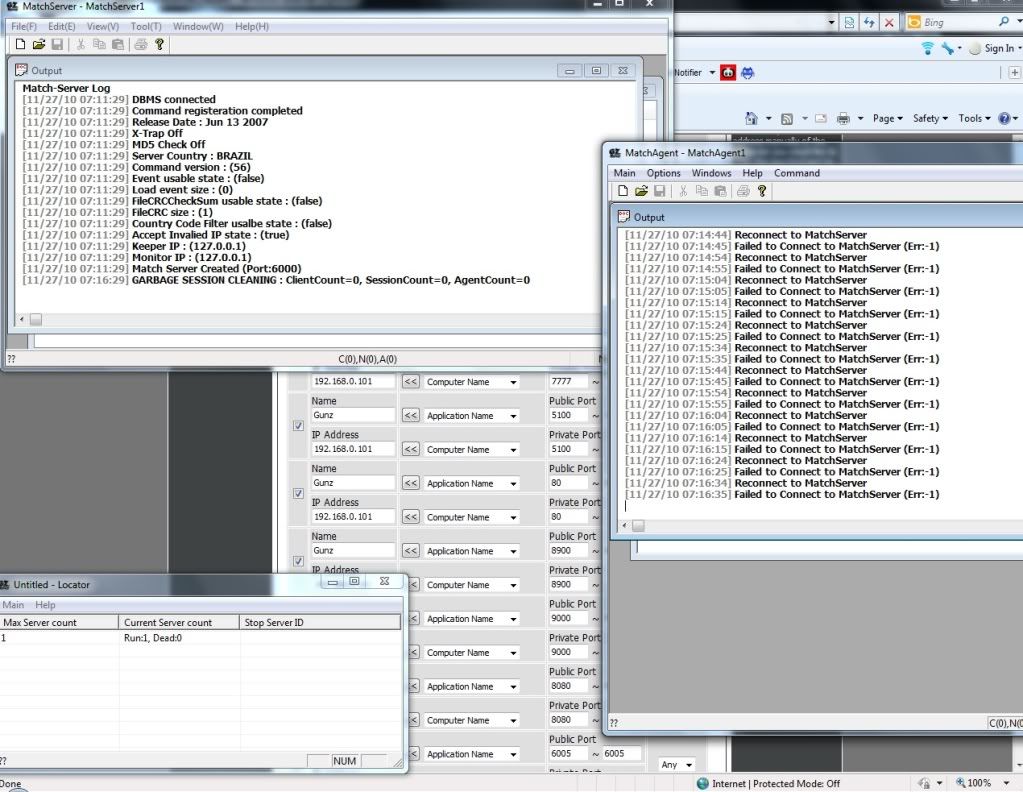Toggle the checkbox beside Gunz port 8900 entry
1023x792 pixels.
pyautogui.click(x=298, y=561)
